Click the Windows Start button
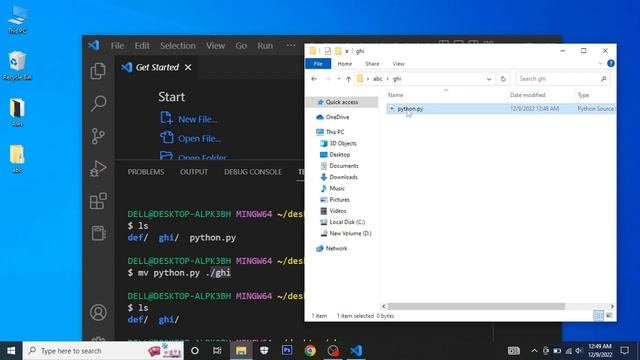Viewport: 640px width, 360px height. click(11, 351)
